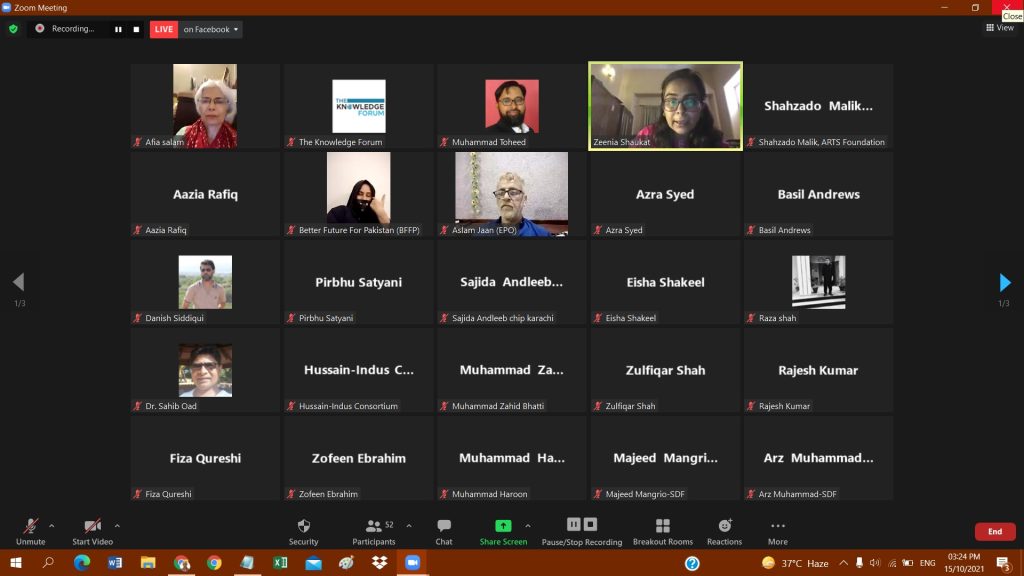Open the View layout menu

coord(999,28)
